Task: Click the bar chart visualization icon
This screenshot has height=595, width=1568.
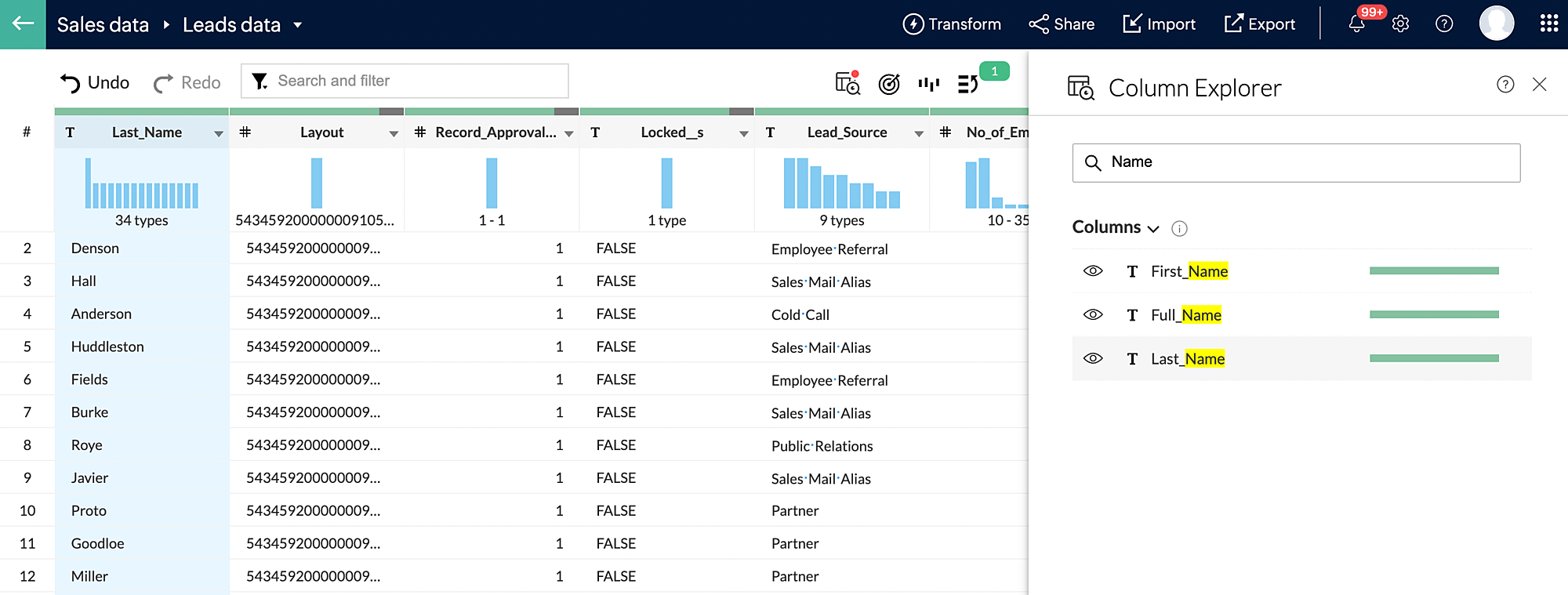Action: [928, 84]
